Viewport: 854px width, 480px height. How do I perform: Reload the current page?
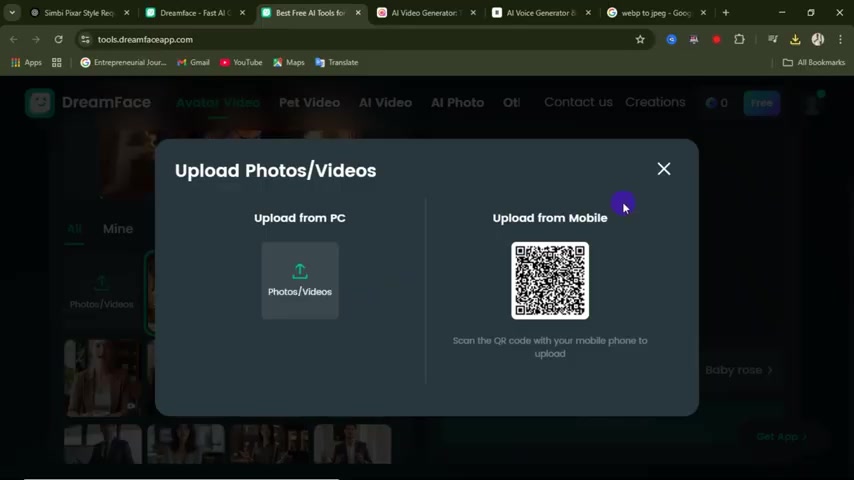[x=58, y=39]
